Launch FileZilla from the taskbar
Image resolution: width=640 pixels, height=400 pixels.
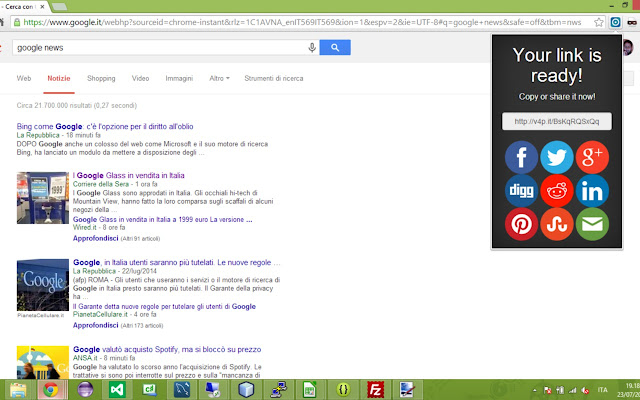[375, 390]
